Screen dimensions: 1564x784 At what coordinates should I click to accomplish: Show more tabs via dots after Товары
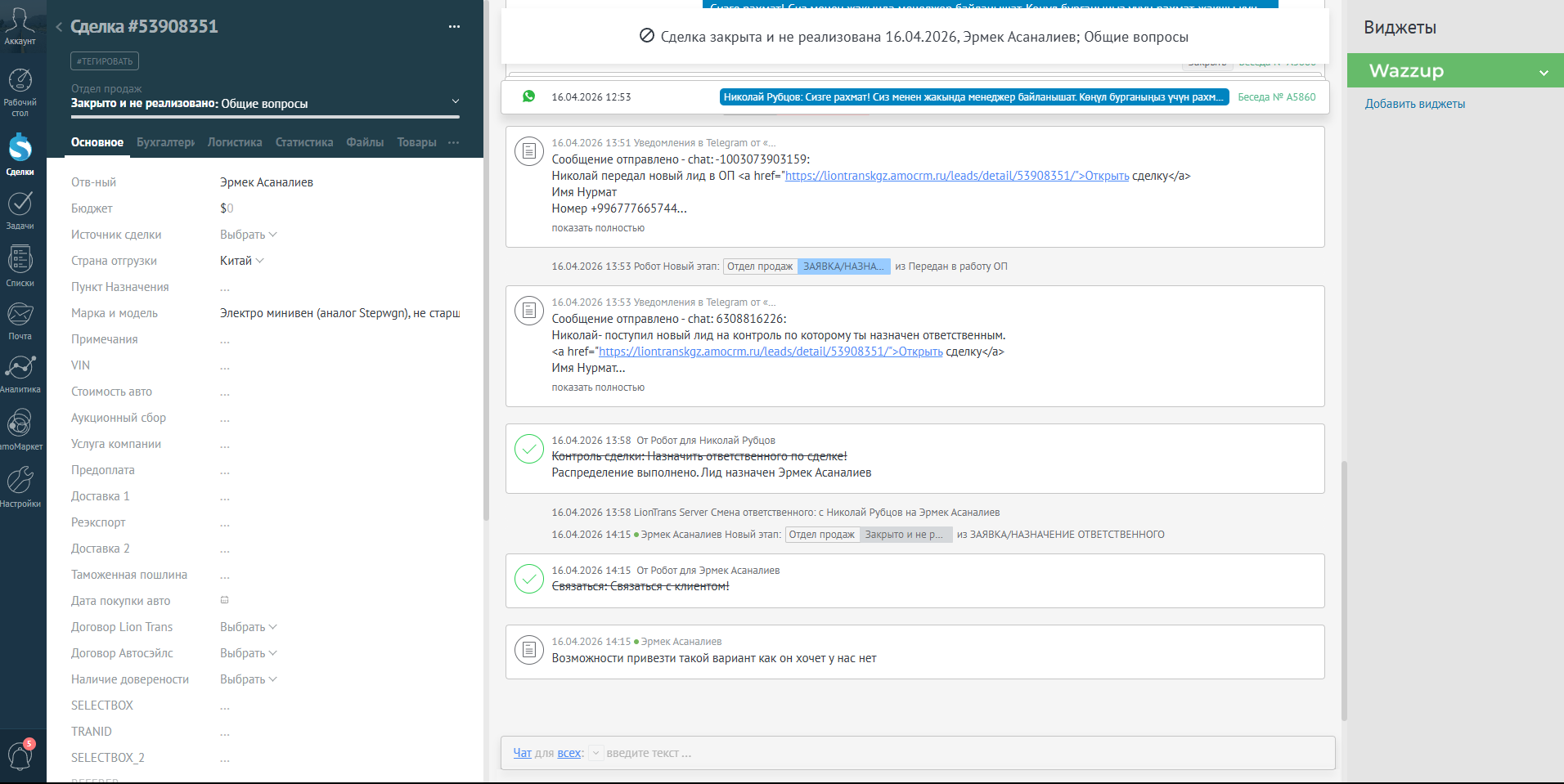click(454, 142)
